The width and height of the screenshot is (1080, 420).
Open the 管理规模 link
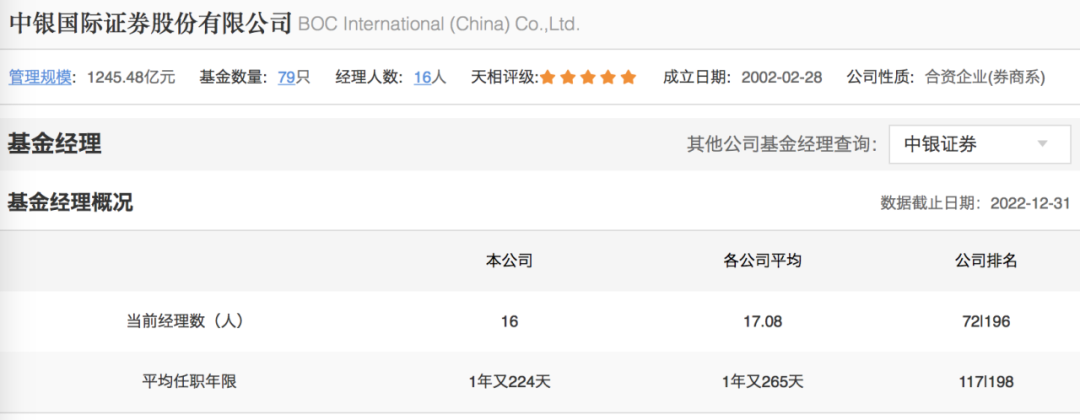(40, 77)
